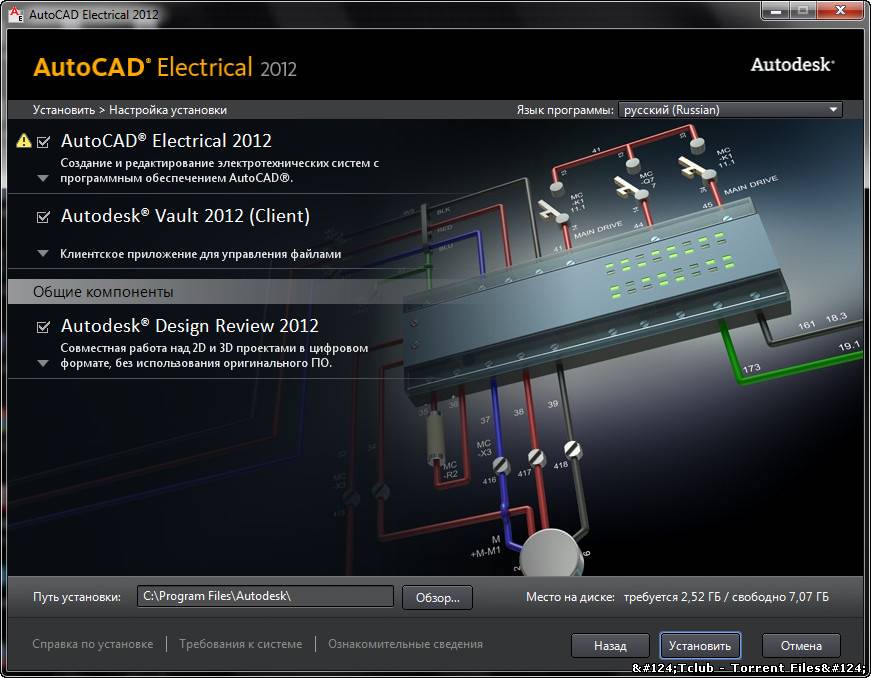This screenshot has width=871, height=678.
Task: Select the Общие компоненты section header
Action: pyautogui.click(x=103, y=292)
